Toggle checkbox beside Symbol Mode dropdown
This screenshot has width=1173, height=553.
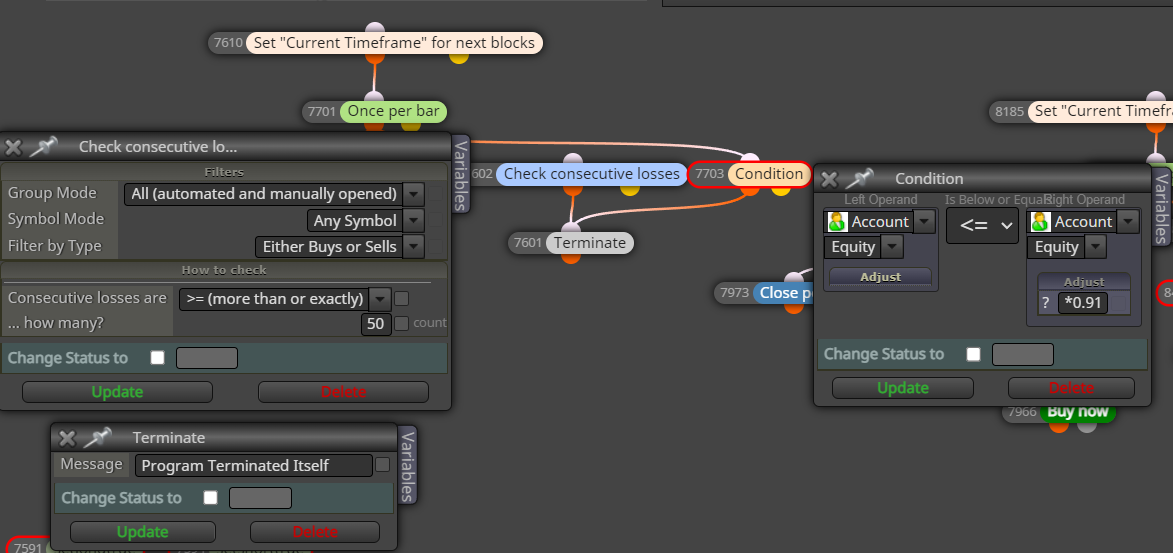[435, 220]
